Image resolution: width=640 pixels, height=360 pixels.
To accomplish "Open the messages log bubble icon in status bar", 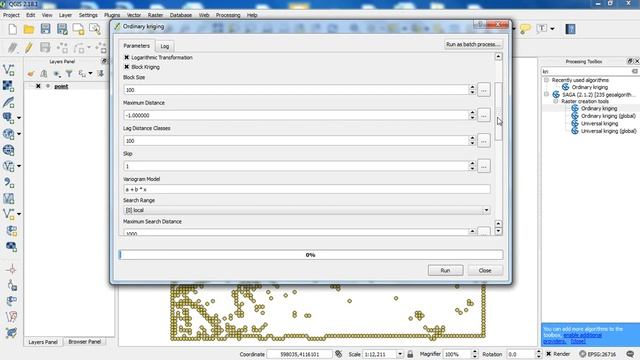I will 630,354.
